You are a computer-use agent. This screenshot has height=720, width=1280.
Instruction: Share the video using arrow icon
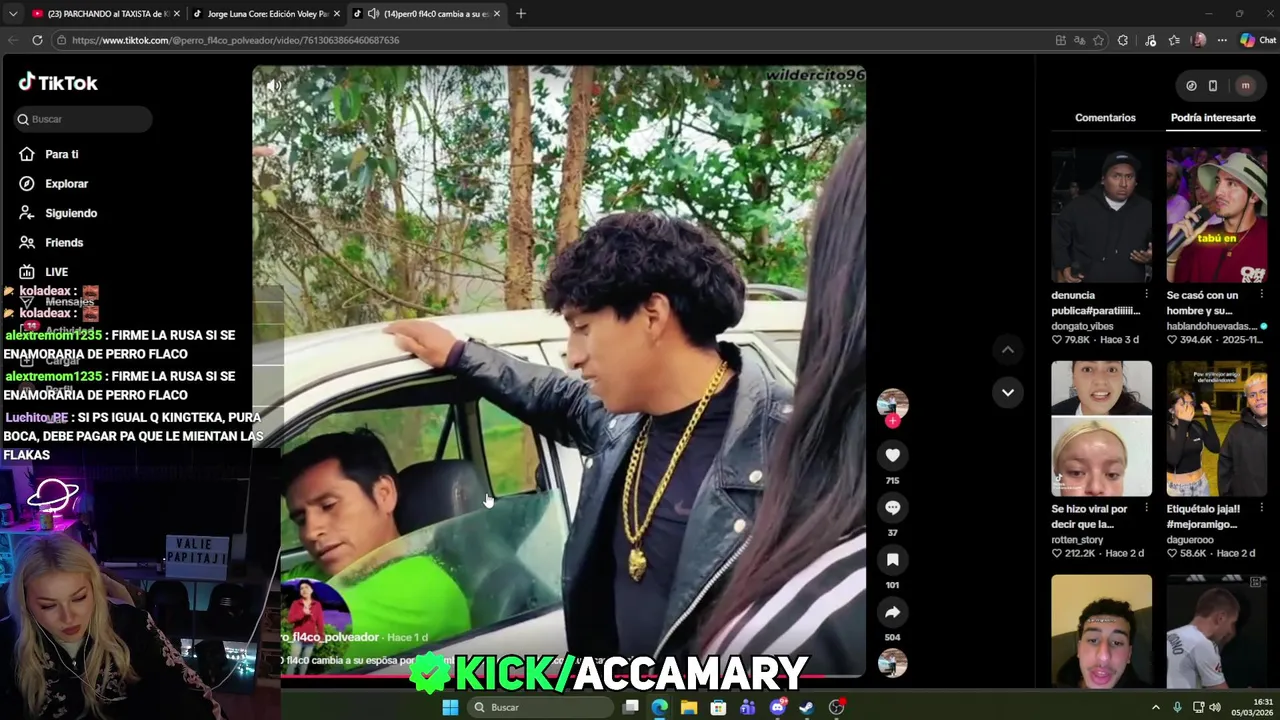[892, 612]
